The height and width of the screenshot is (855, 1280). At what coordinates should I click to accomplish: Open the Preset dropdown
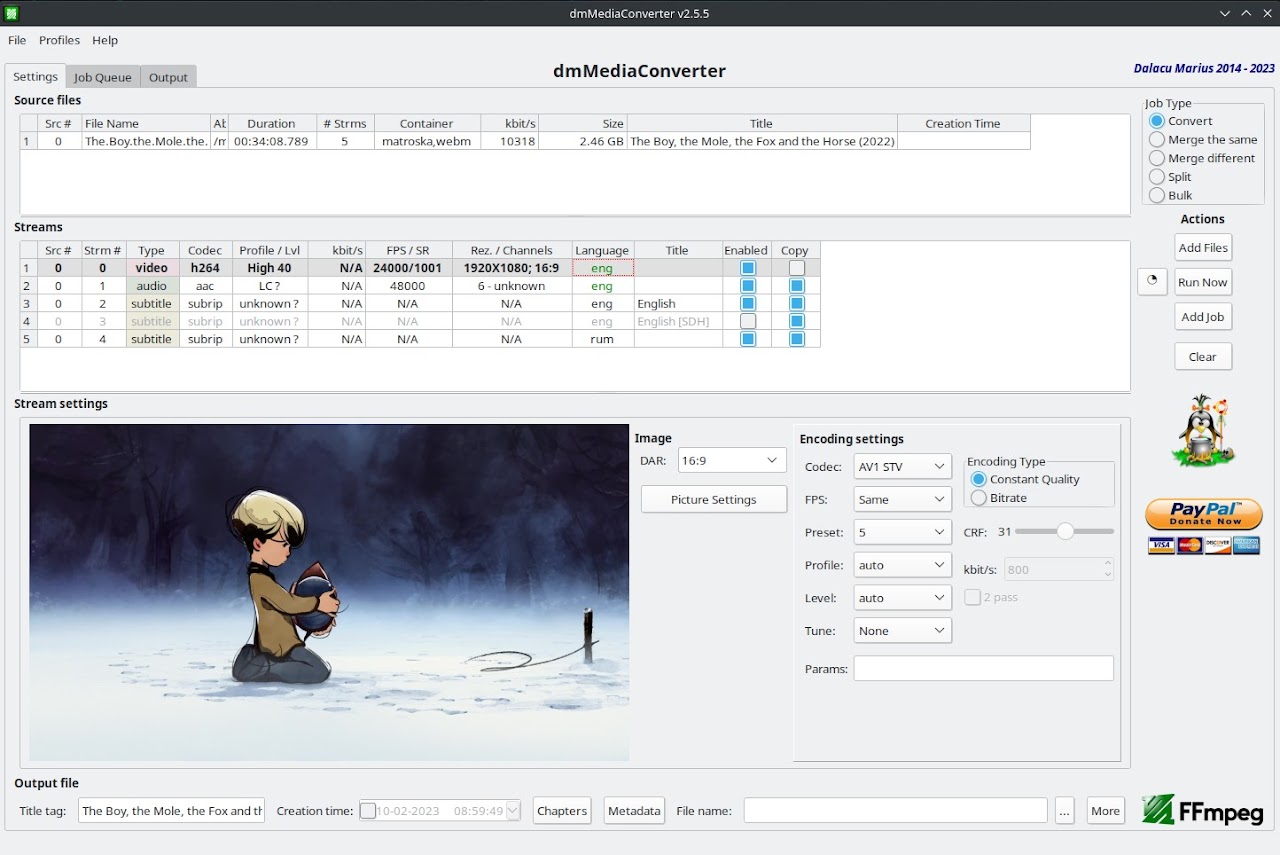click(901, 532)
